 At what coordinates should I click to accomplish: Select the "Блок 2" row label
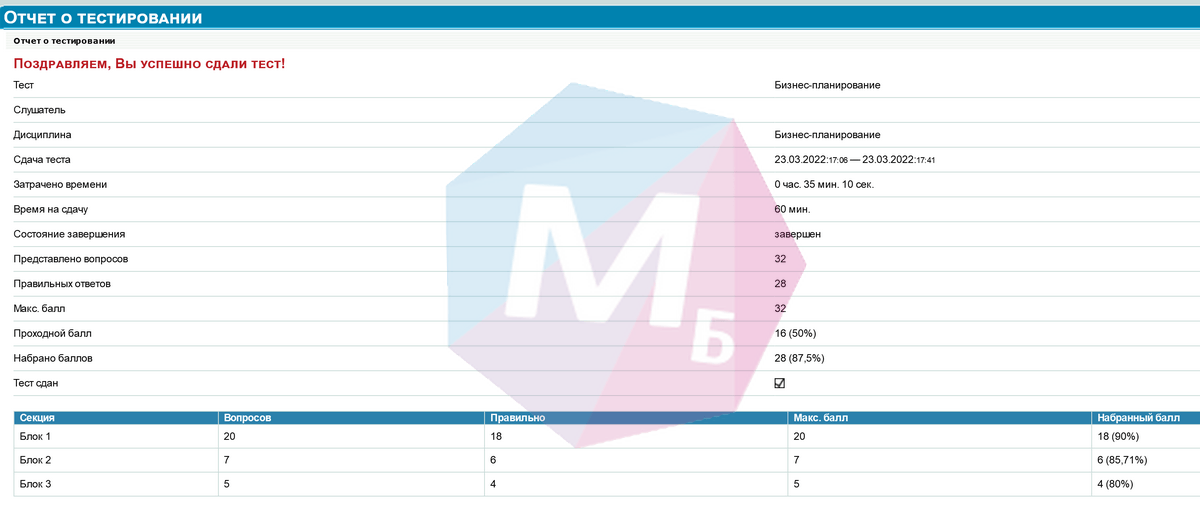tap(35, 460)
